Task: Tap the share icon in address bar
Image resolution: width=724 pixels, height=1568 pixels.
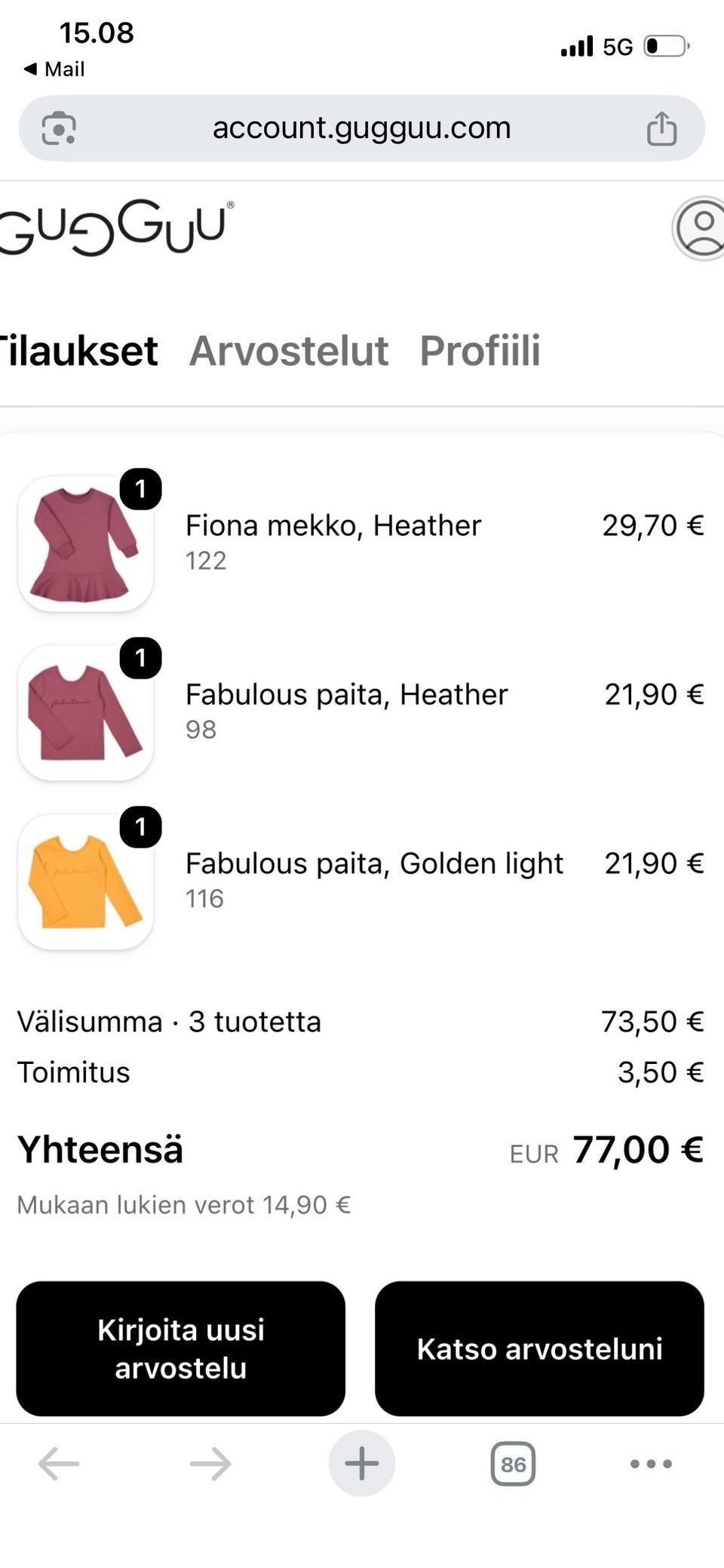Action: coord(661,128)
